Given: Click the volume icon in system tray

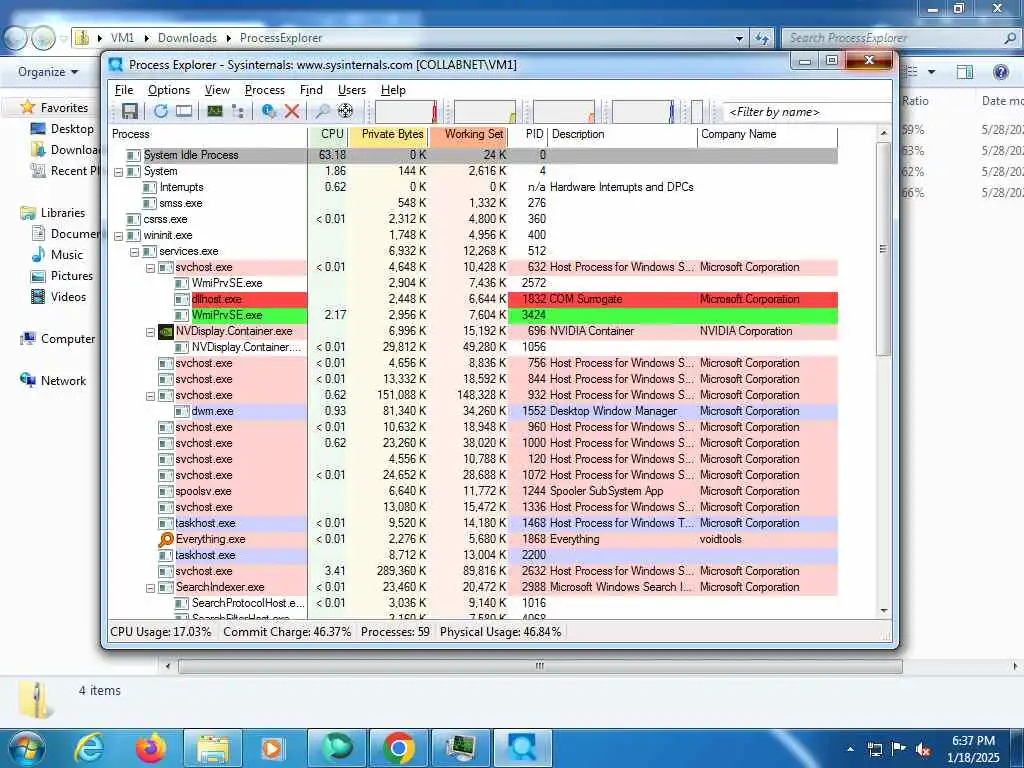Looking at the screenshot, I should pyautogui.click(x=923, y=750).
